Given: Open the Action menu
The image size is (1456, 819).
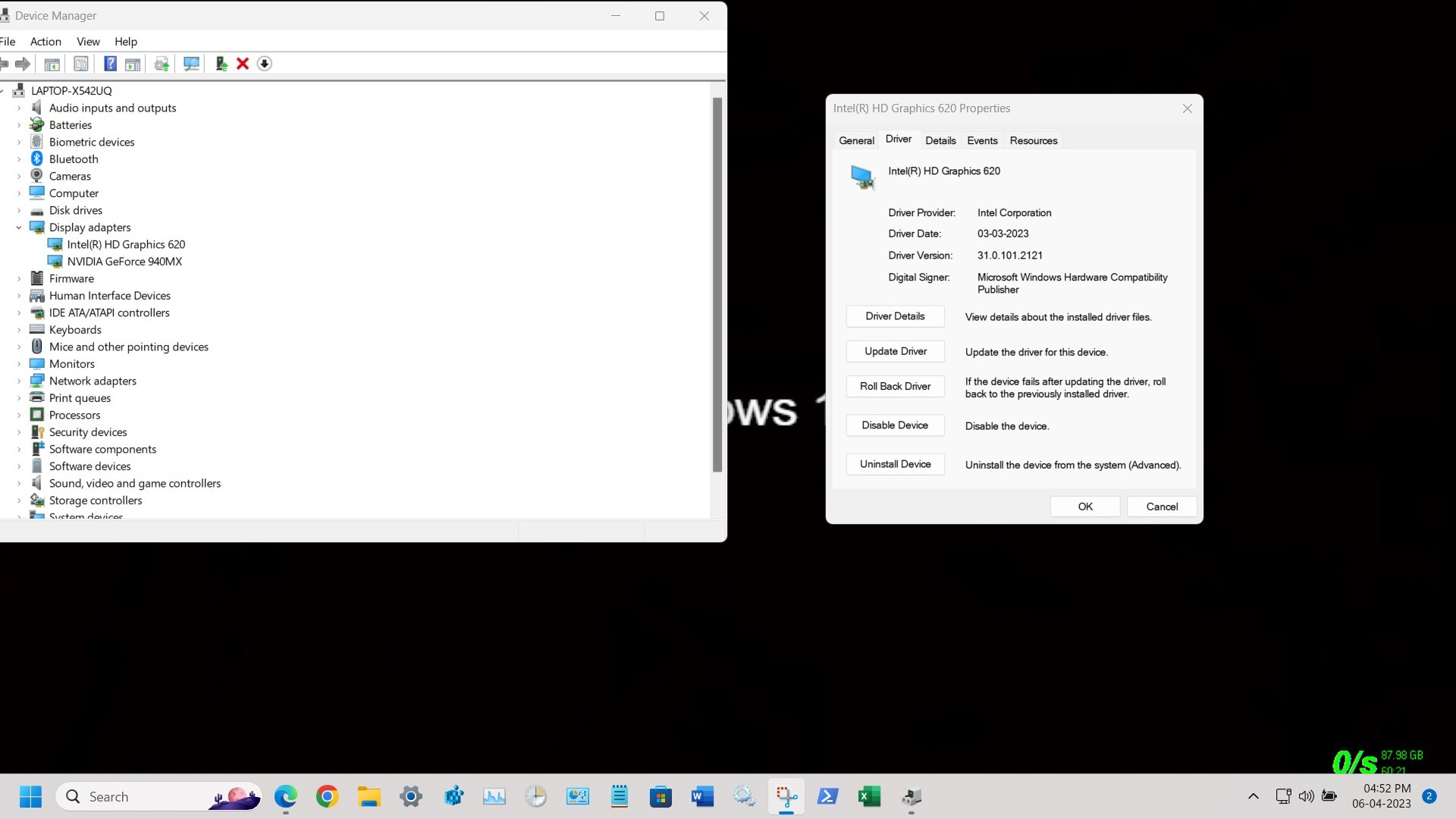Looking at the screenshot, I should click(x=45, y=42).
